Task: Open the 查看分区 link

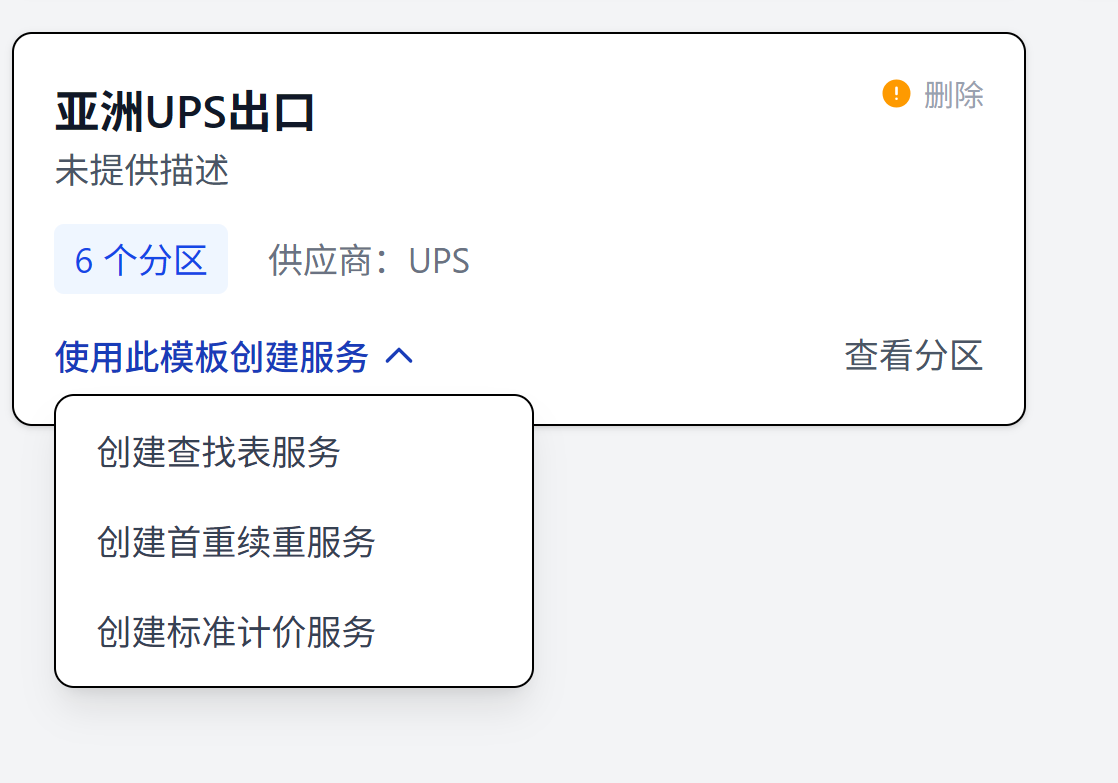Action: pos(913,355)
